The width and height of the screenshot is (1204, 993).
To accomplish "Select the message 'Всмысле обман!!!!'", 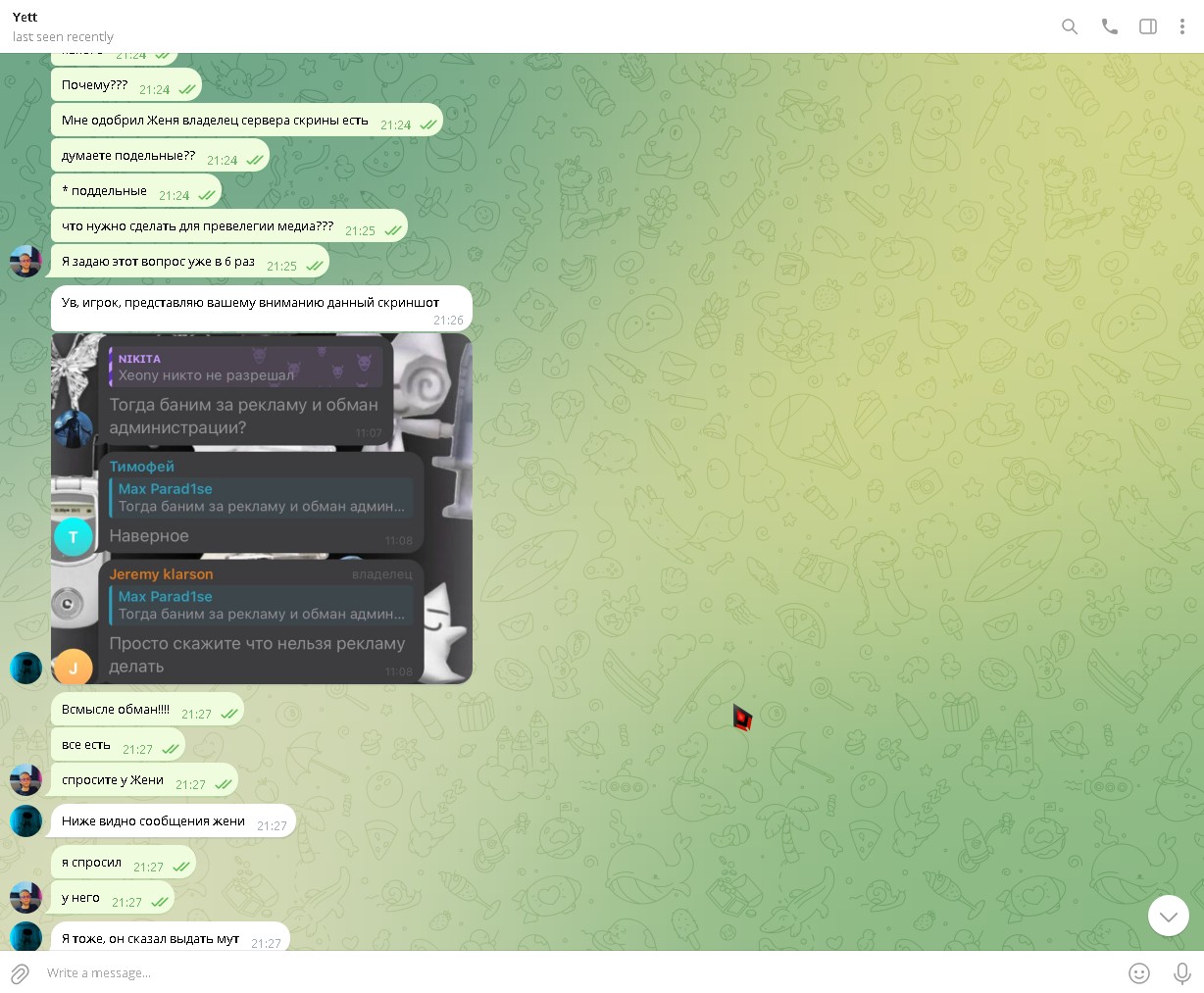I will 116,710.
